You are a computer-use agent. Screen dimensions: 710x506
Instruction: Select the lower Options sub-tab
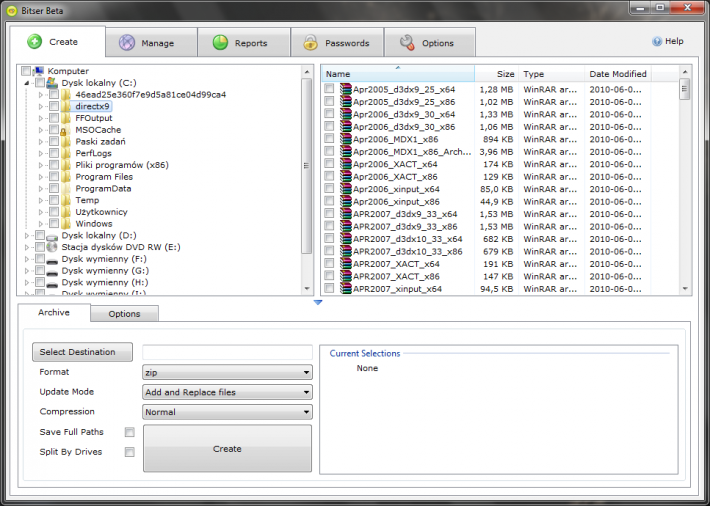[125, 314]
